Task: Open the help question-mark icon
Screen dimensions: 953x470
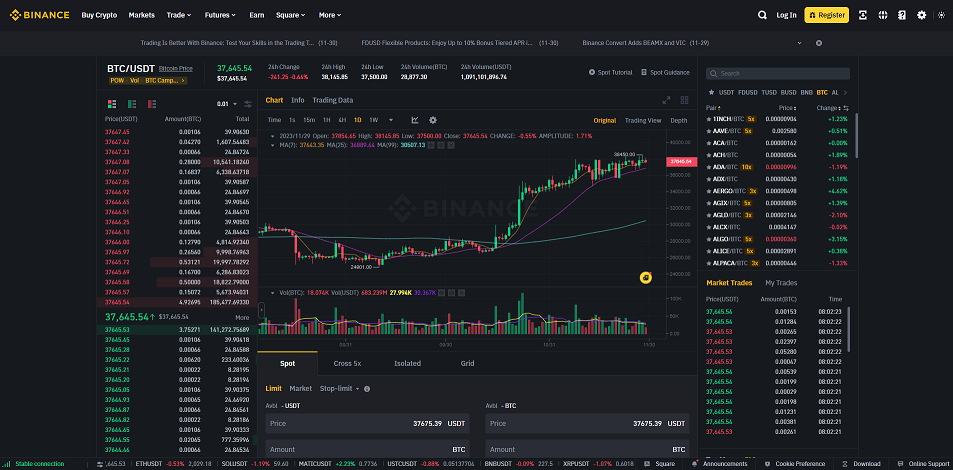Action: coord(902,15)
